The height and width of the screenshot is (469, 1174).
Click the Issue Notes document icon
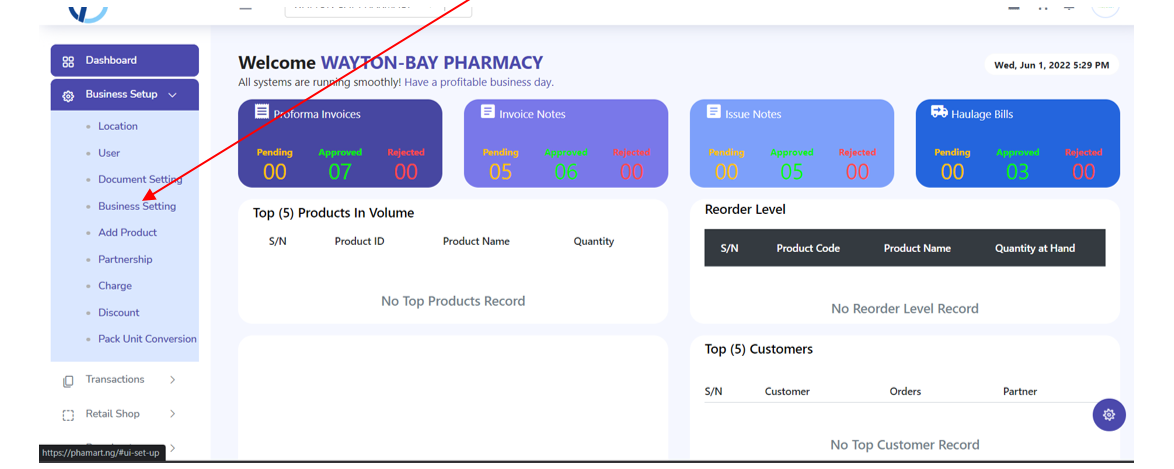[x=714, y=112]
